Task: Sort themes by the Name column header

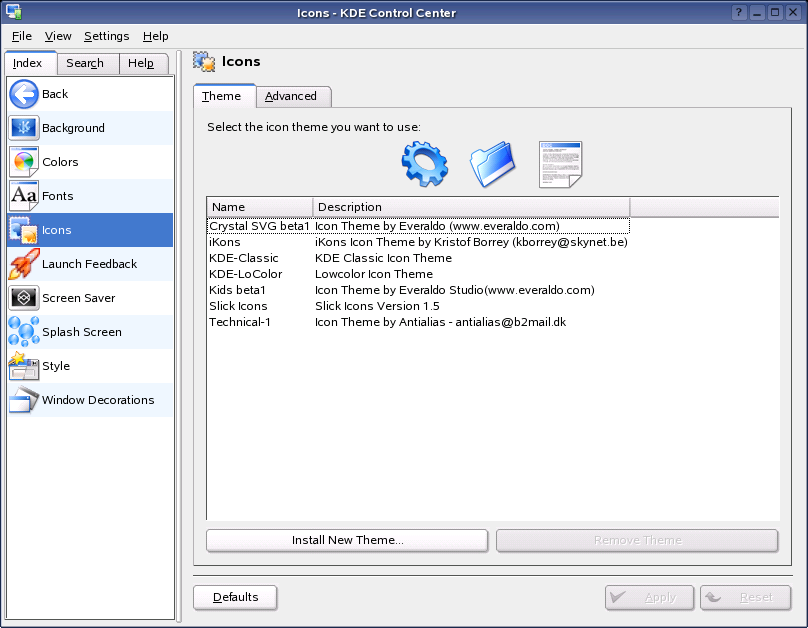Action: click(x=260, y=207)
